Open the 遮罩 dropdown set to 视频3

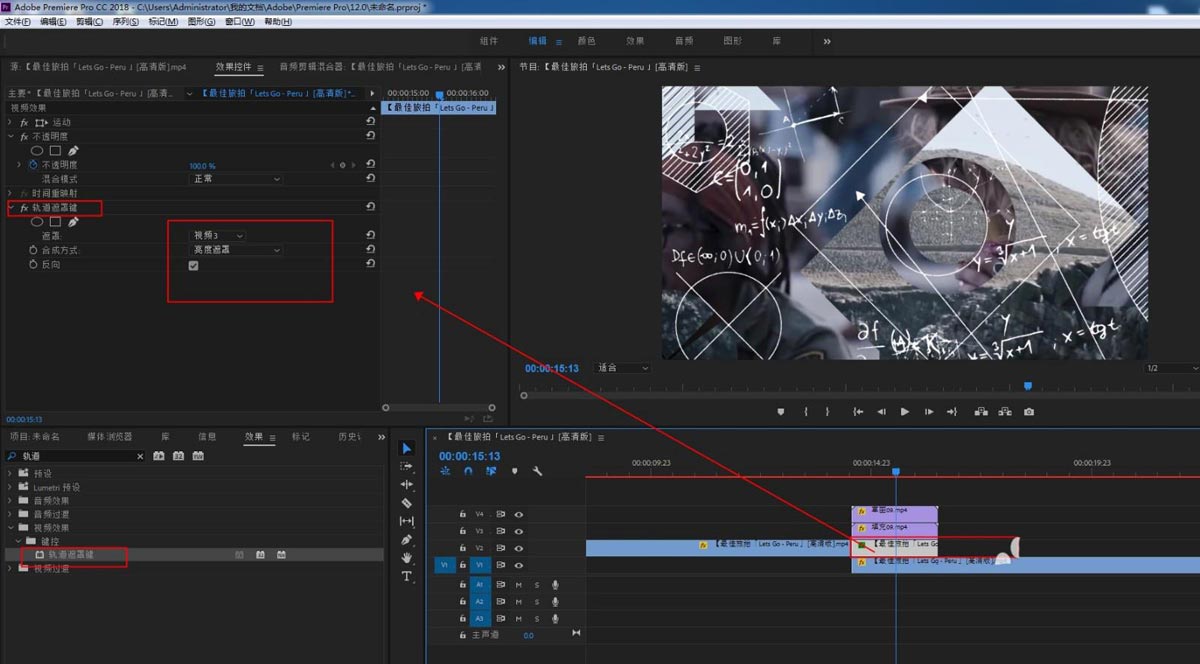coord(218,236)
